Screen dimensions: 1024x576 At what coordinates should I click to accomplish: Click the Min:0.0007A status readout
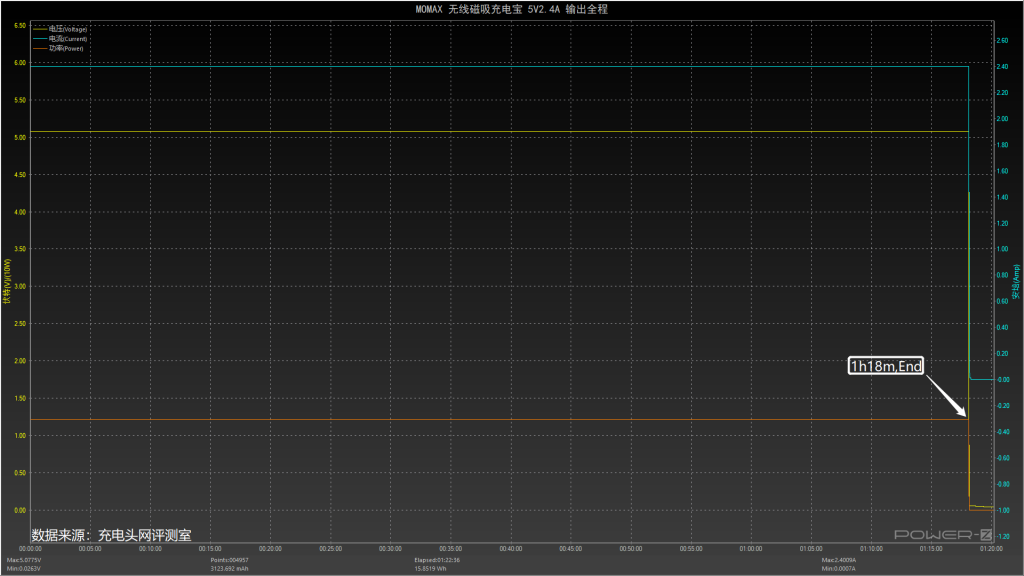[839, 569]
